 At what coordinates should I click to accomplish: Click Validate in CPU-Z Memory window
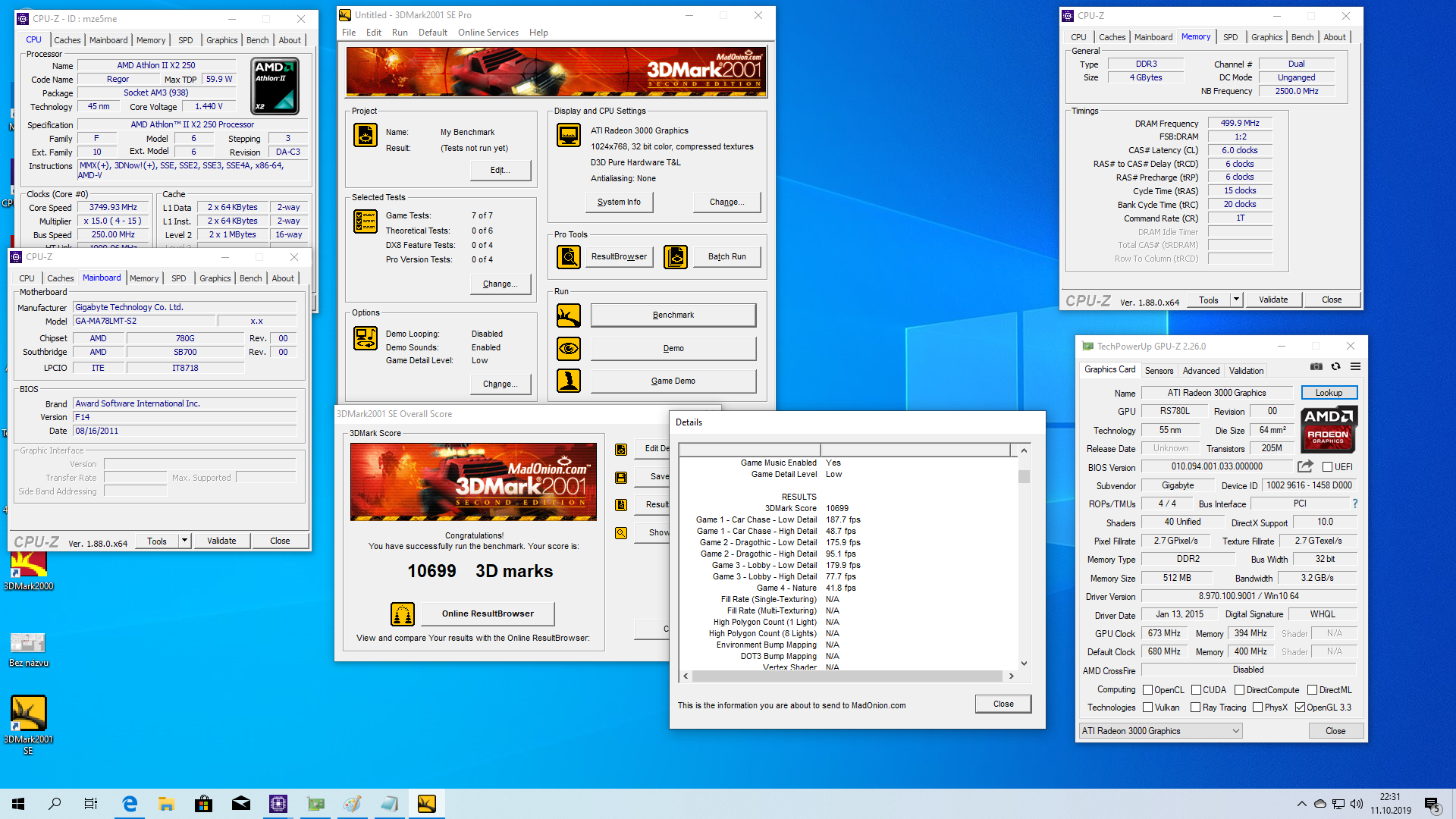(1273, 300)
